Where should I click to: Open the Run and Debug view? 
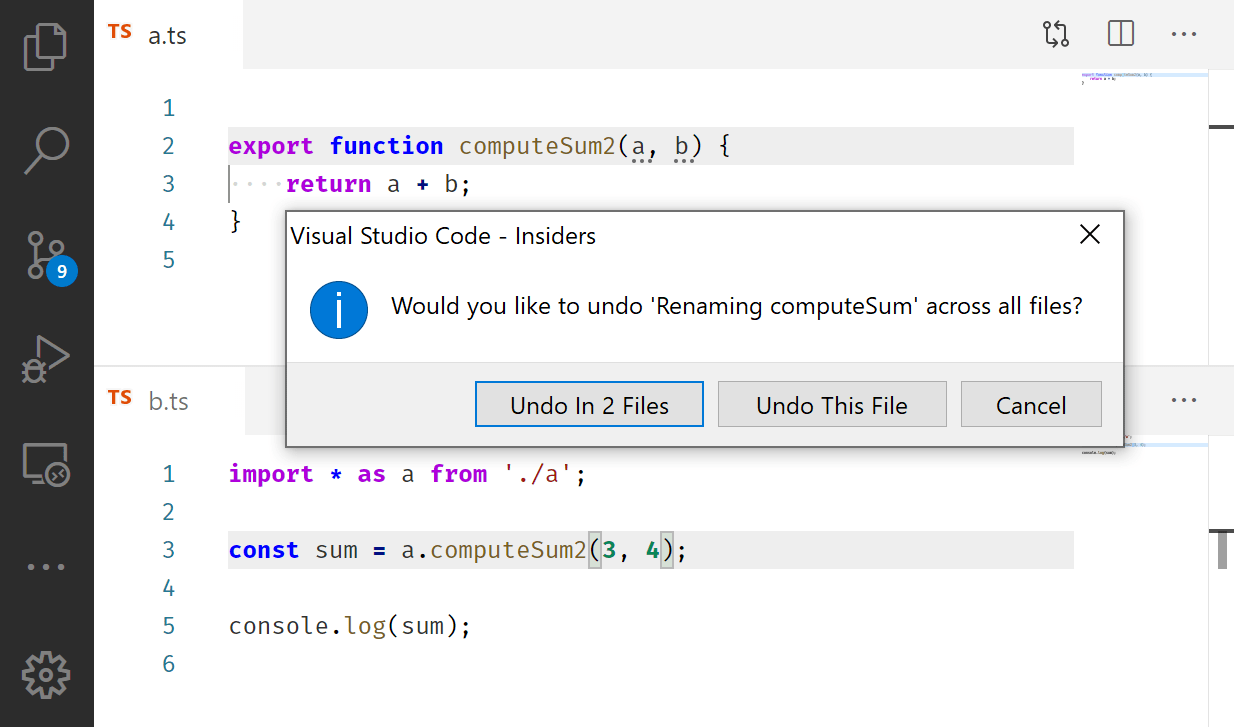click(x=46, y=359)
